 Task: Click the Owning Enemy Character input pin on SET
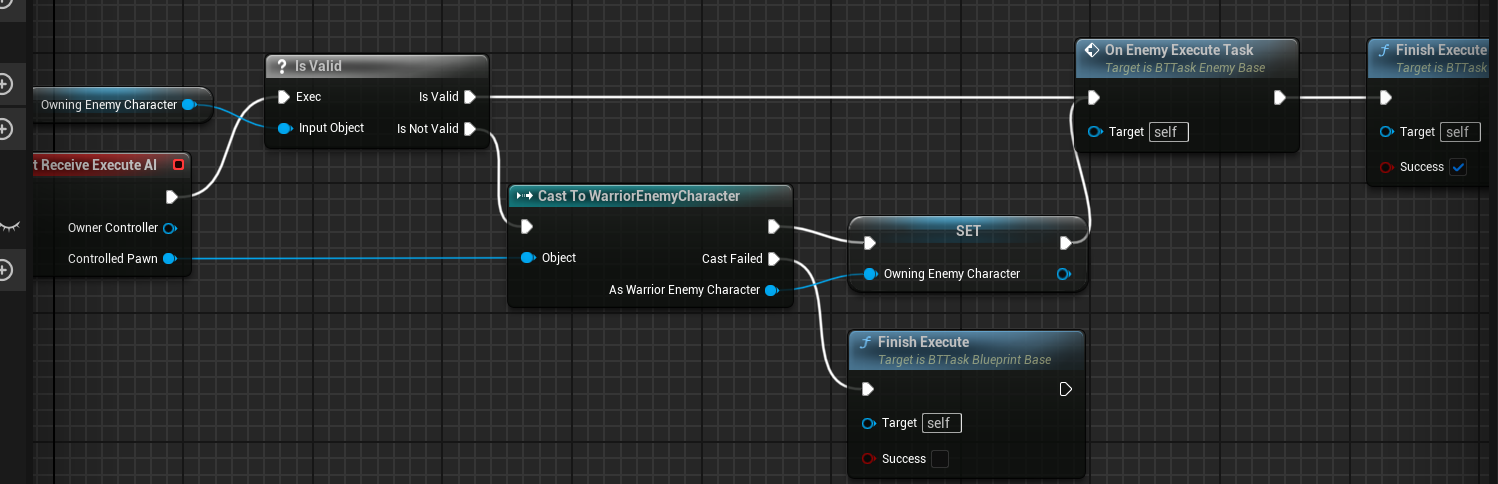pos(869,274)
